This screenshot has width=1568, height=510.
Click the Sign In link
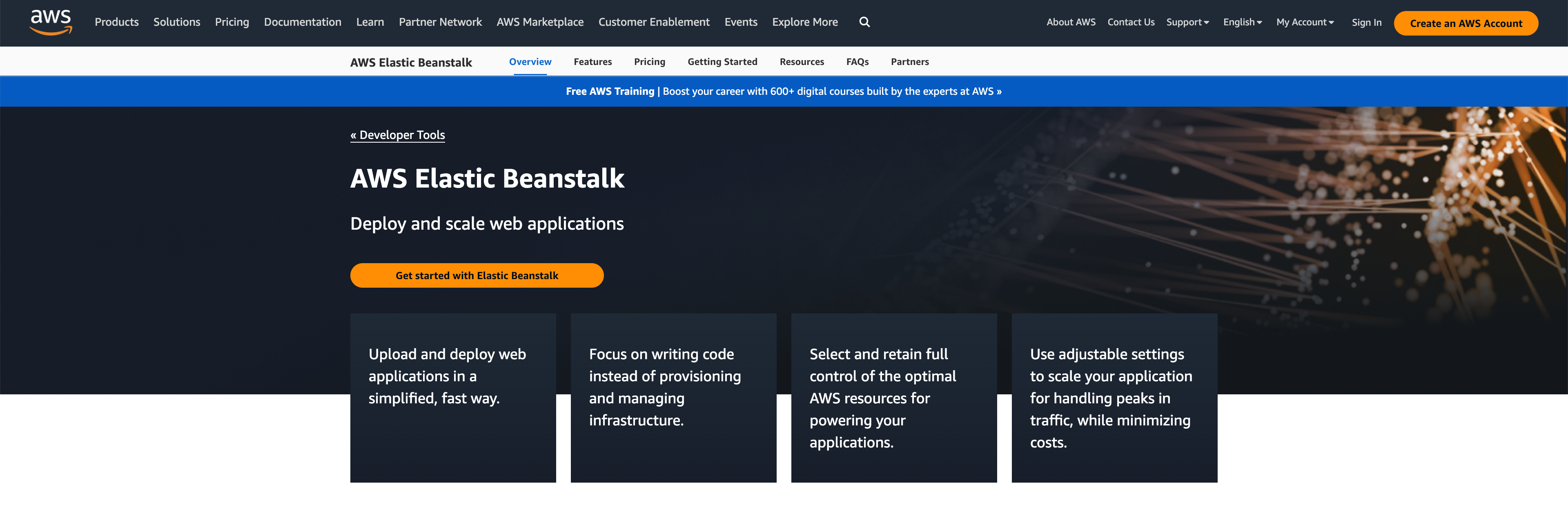1367,22
